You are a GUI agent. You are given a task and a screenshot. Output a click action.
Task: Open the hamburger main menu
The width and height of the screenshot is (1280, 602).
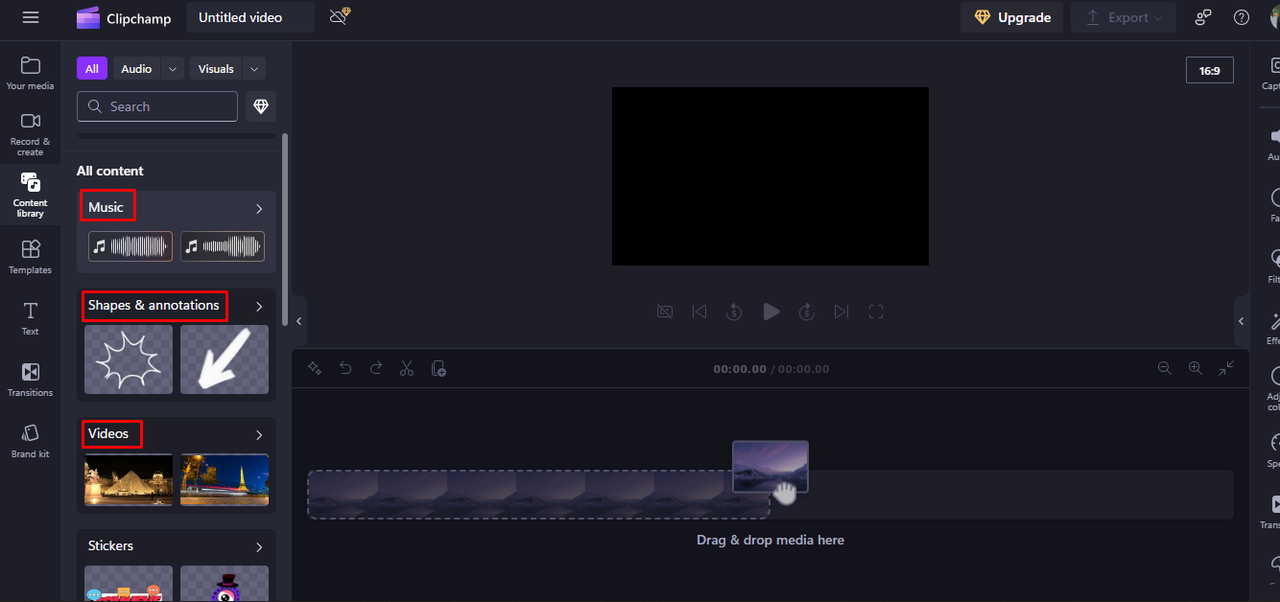point(30,17)
